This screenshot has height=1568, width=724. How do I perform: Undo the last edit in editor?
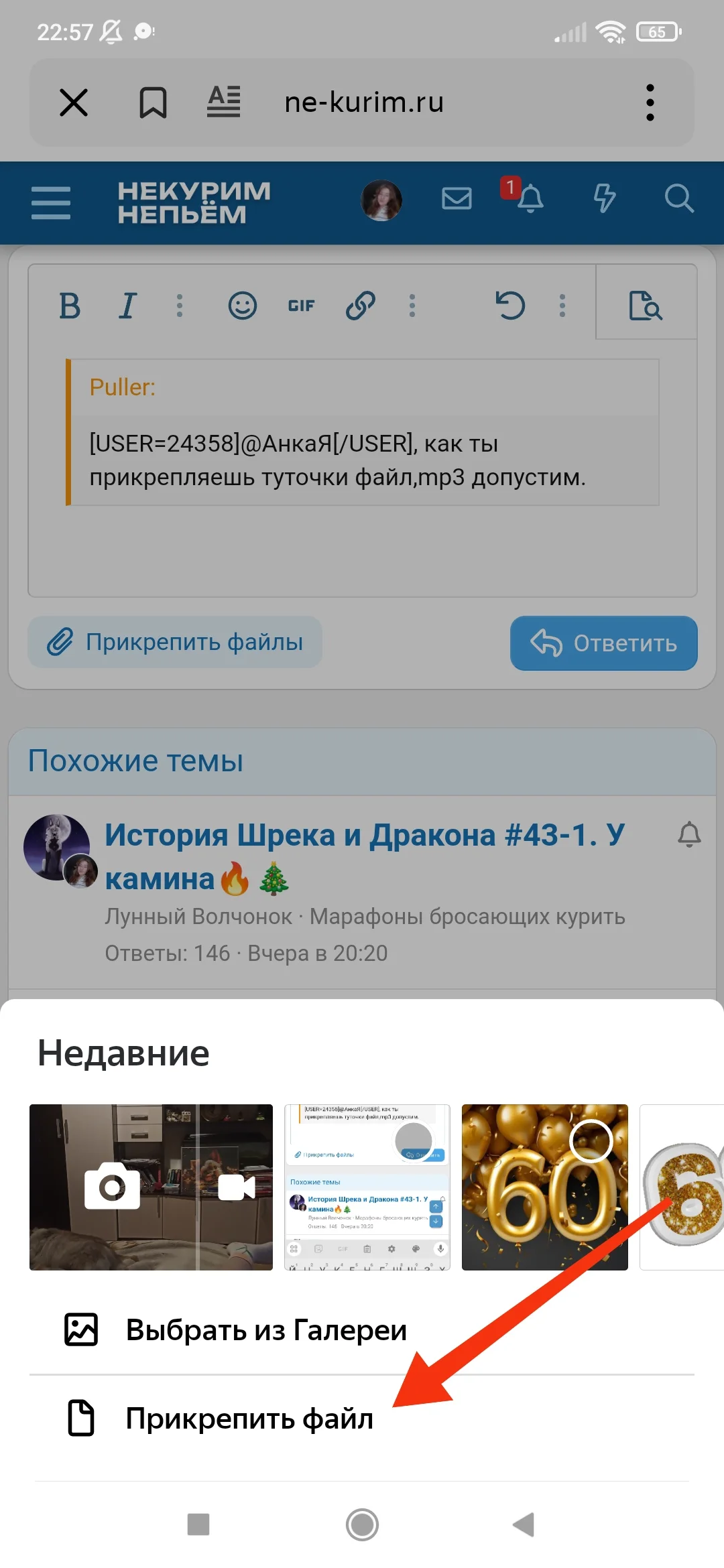[510, 306]
